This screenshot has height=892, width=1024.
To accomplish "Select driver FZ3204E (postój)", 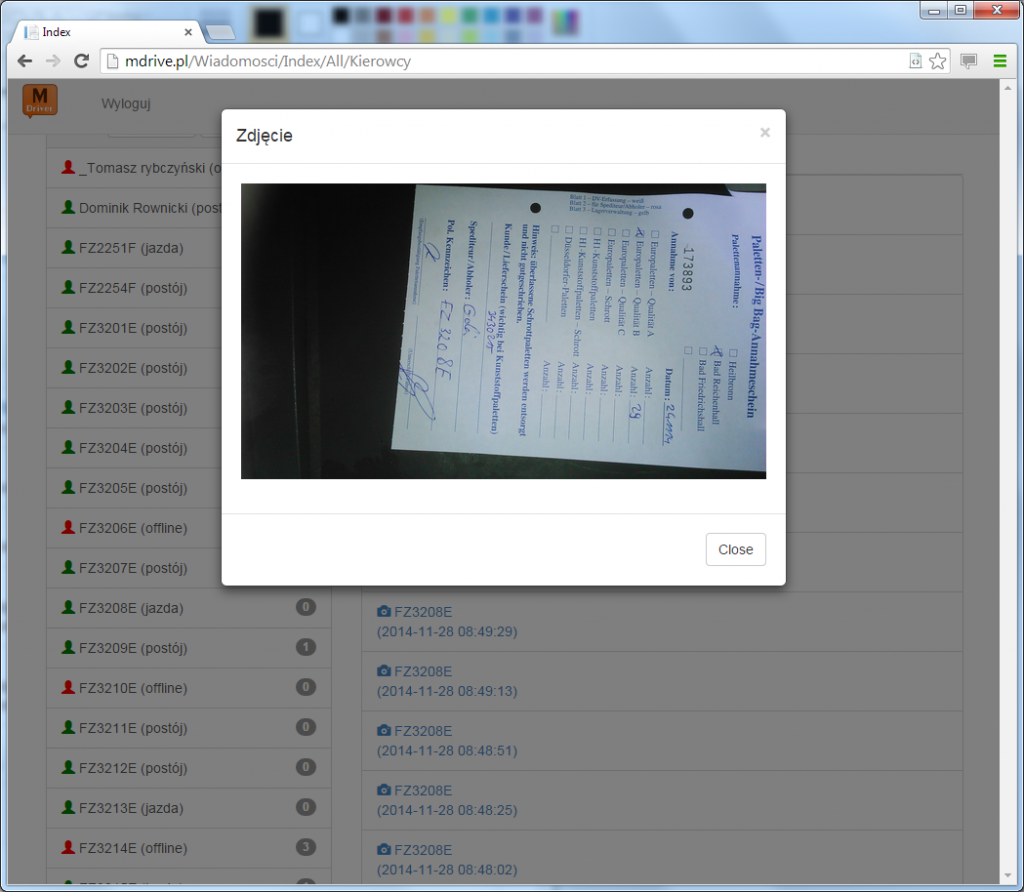I will point(135,447).
